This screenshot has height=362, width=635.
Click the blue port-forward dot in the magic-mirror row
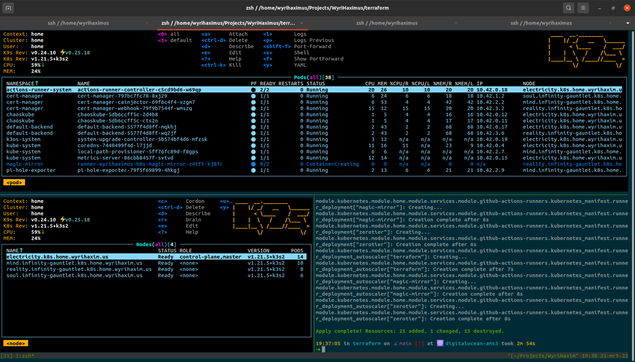pos(253,164)
